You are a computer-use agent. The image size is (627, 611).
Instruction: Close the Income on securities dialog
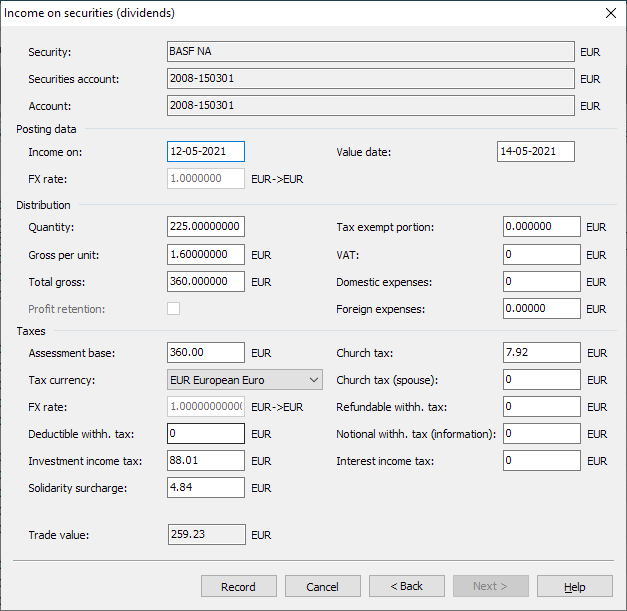[x=610, y=13]
